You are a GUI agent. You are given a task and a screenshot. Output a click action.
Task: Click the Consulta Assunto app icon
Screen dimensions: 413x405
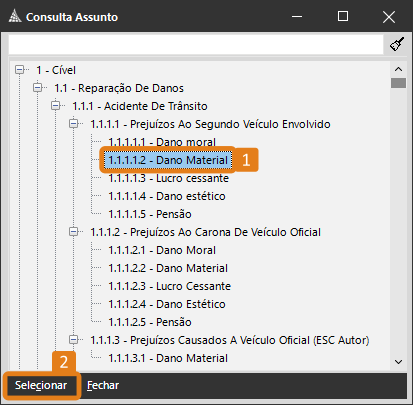tap(15, 16)
